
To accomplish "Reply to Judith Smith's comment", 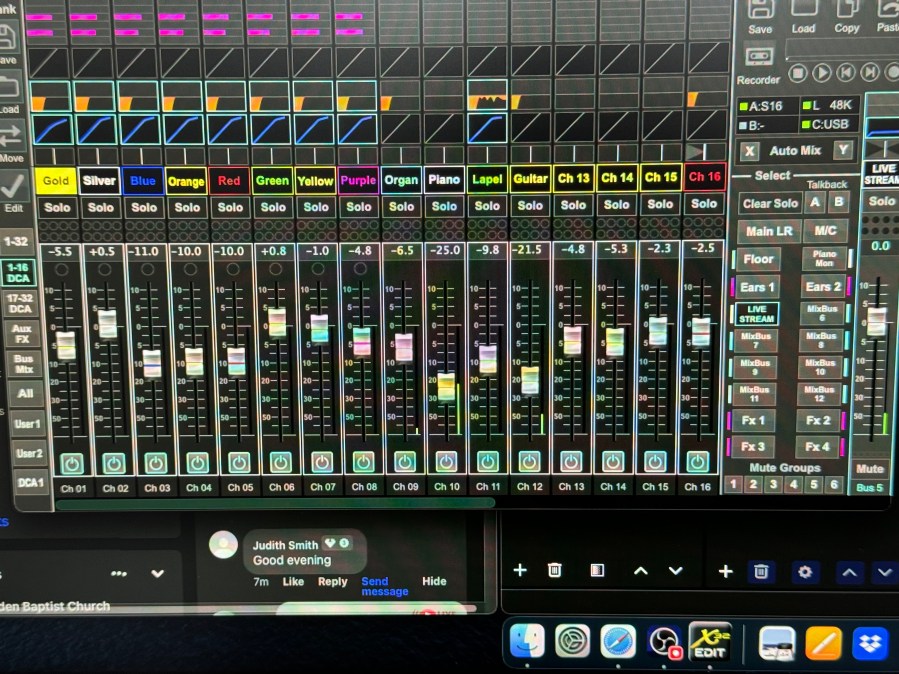I will [x=332, y=582].
